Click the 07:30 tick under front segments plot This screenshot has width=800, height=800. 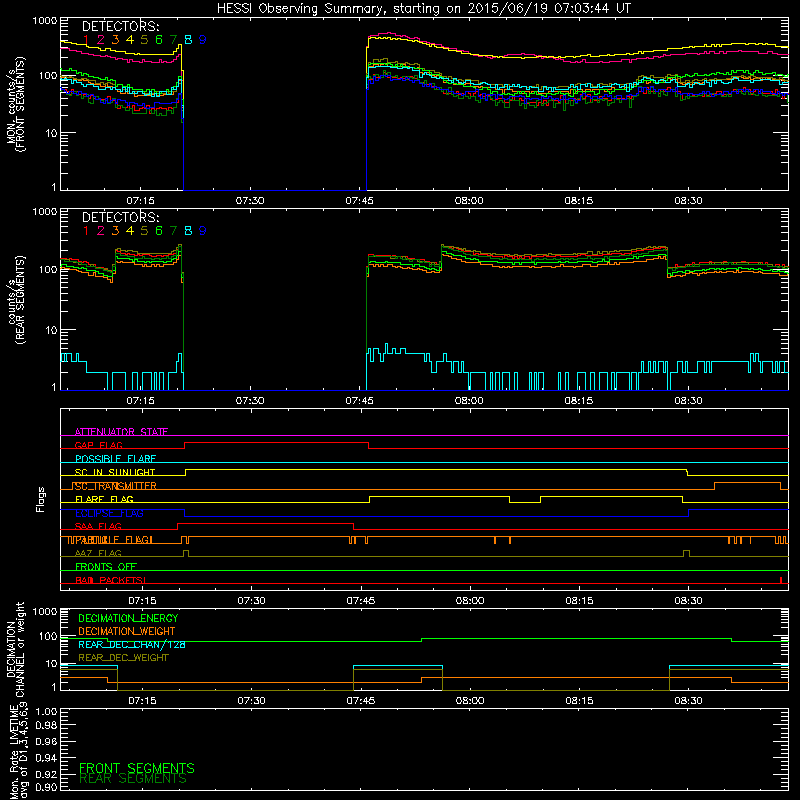point(250,201)
